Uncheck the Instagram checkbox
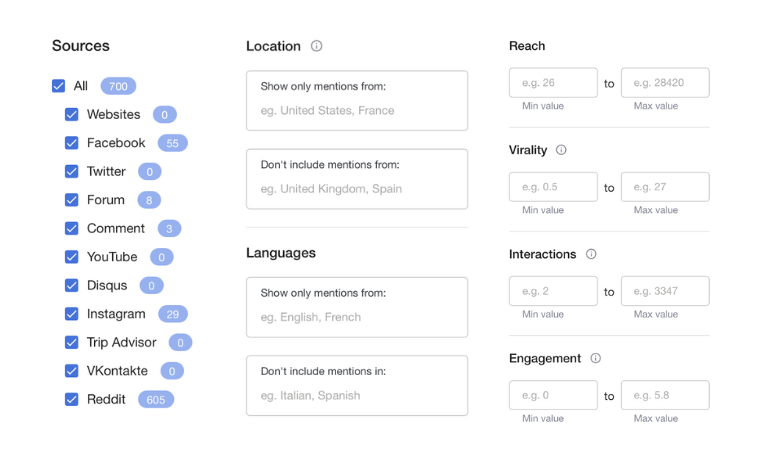 (x=72, y=314)
